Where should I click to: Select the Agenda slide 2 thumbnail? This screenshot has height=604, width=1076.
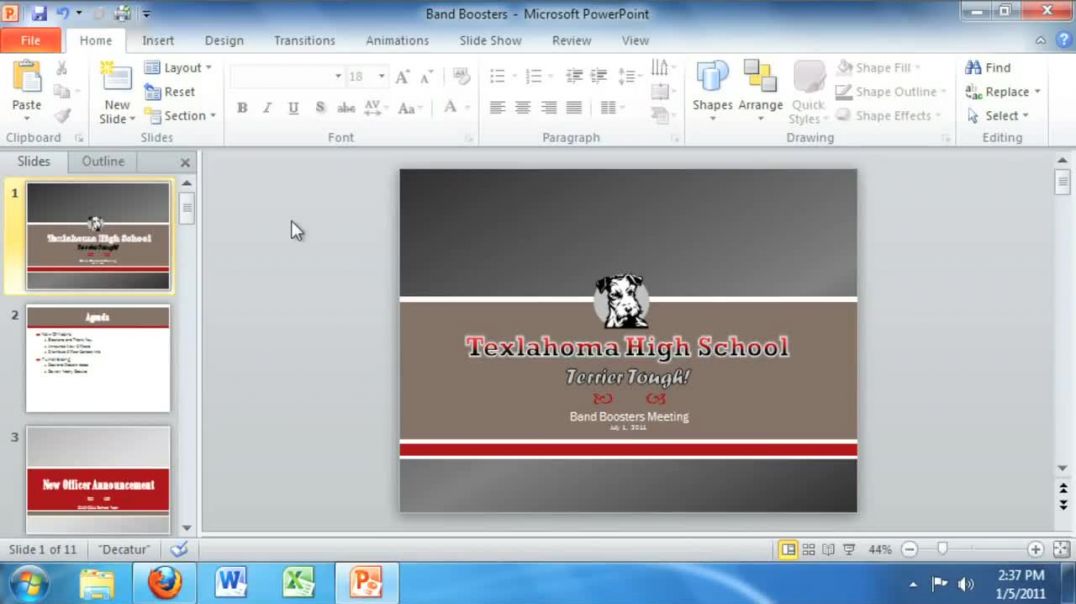pyautogui.click(x=98, y=358)
